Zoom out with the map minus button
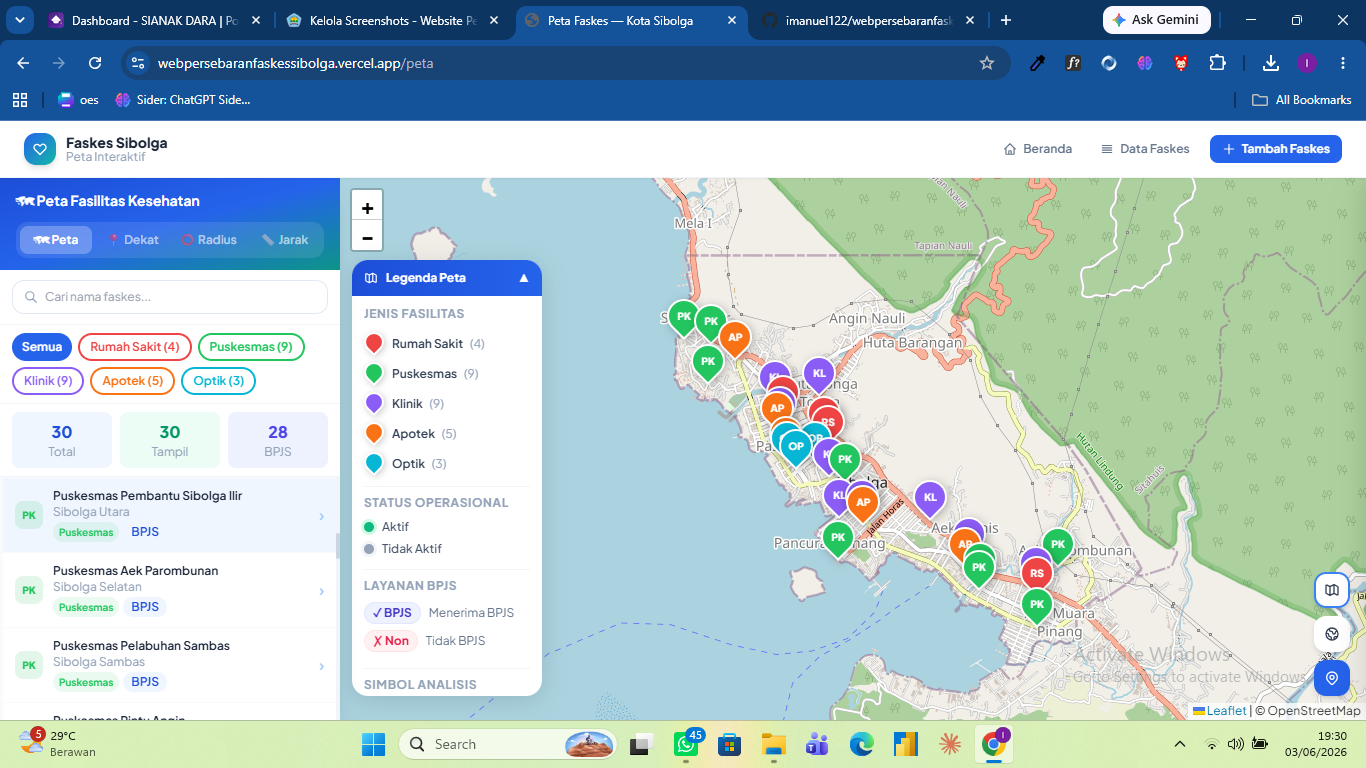Viewport: 1366px width, 768px height. click(x=367, y=237)
